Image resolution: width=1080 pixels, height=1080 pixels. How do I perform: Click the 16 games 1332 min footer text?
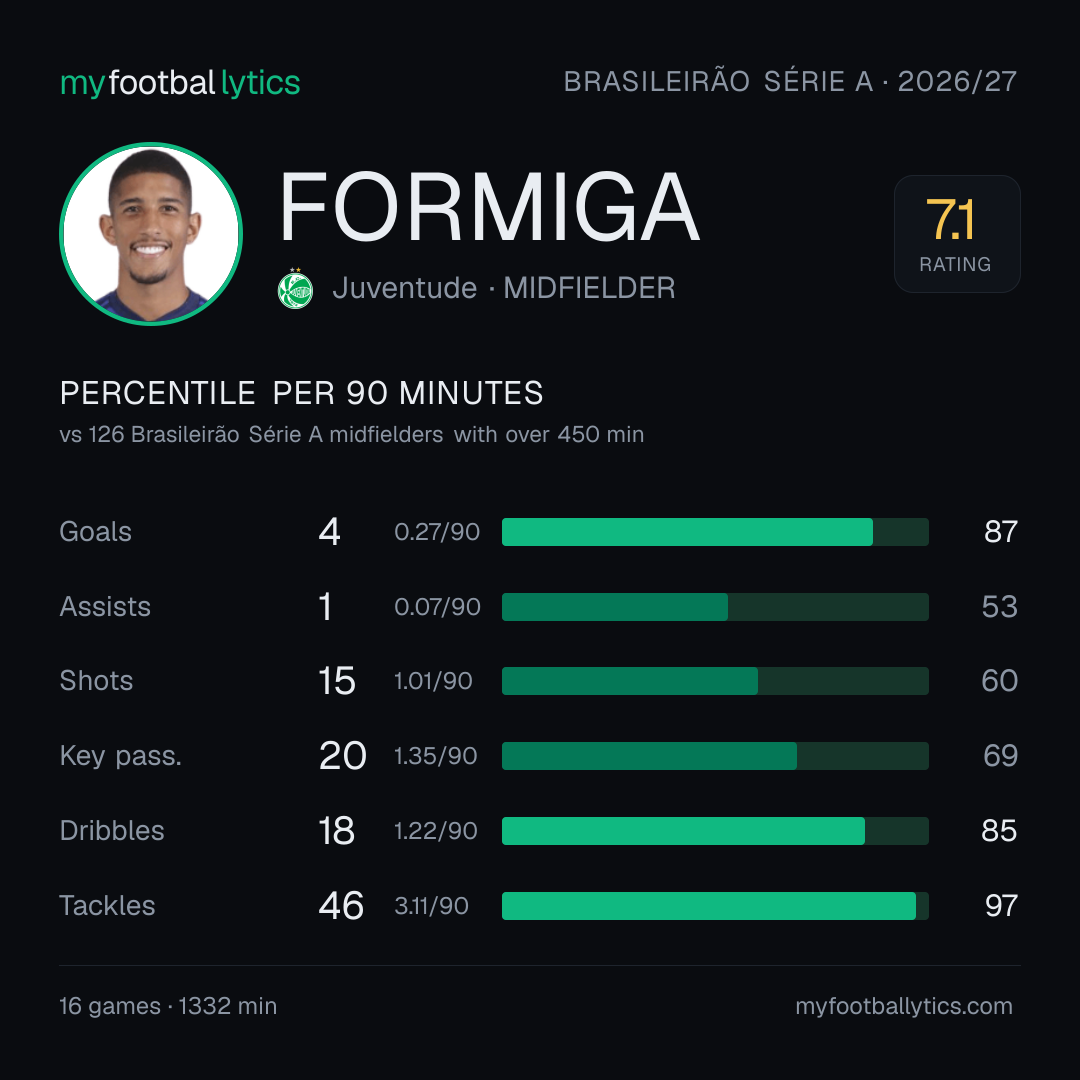(x=168, y=1006)
